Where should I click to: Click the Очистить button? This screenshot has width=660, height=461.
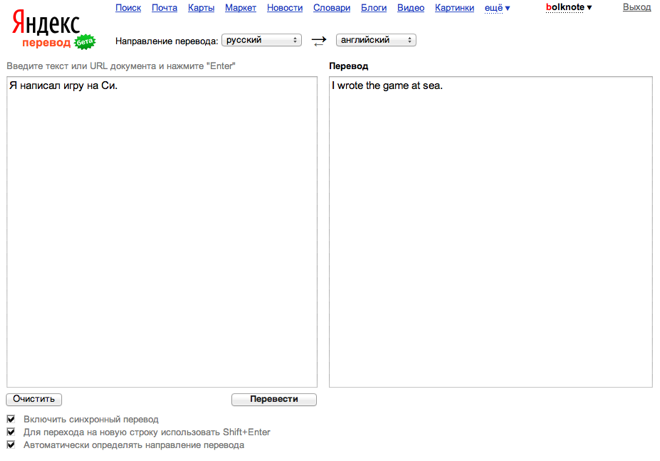pos(34,399)
